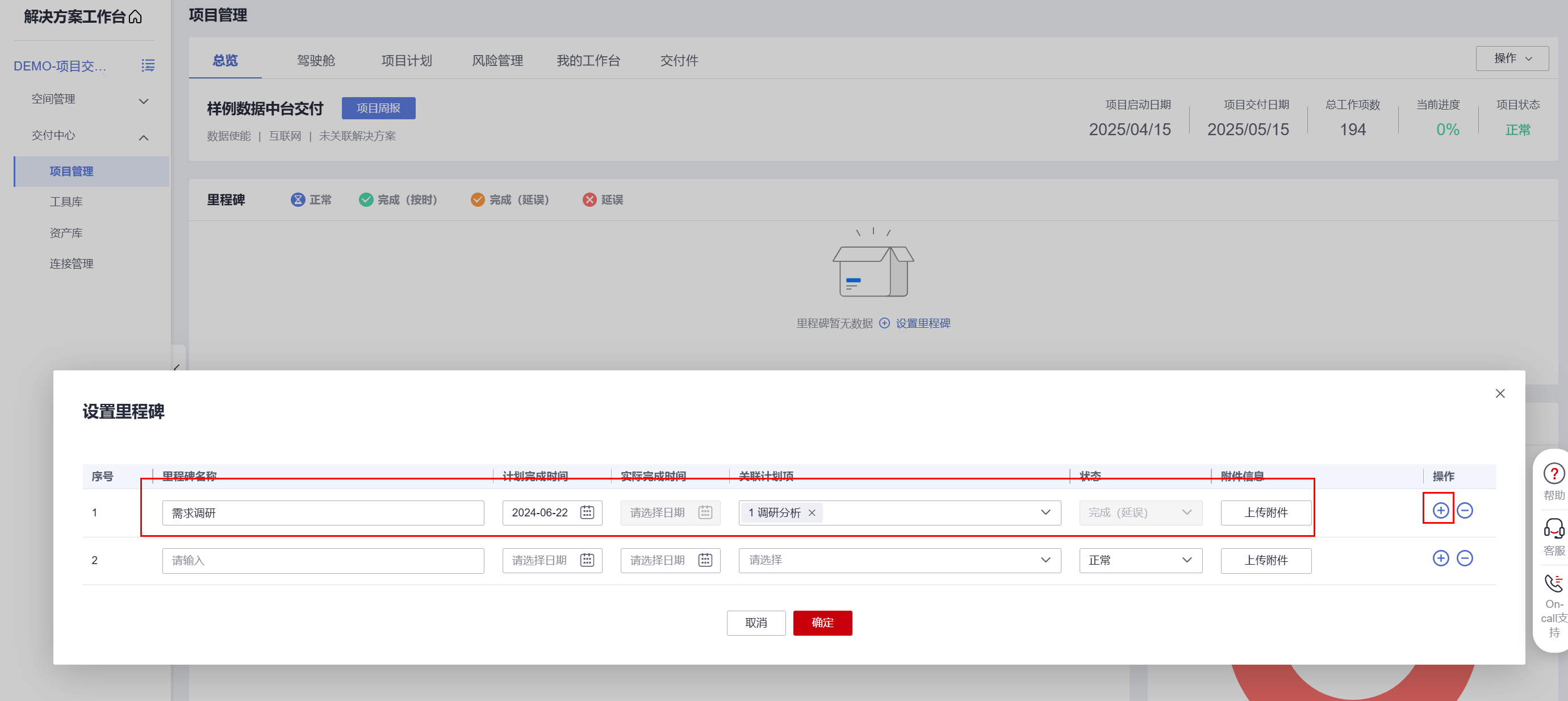Click 上传附件 for row 1
This screenshot has height=701, width=1568.
[x=1265, y=513]
